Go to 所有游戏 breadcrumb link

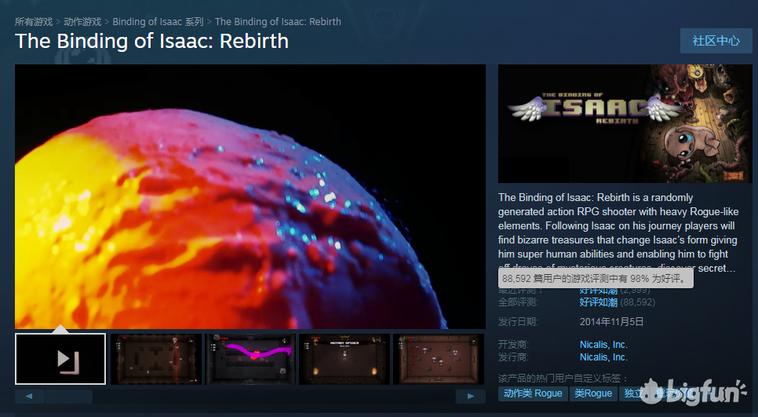coord(33,22)
